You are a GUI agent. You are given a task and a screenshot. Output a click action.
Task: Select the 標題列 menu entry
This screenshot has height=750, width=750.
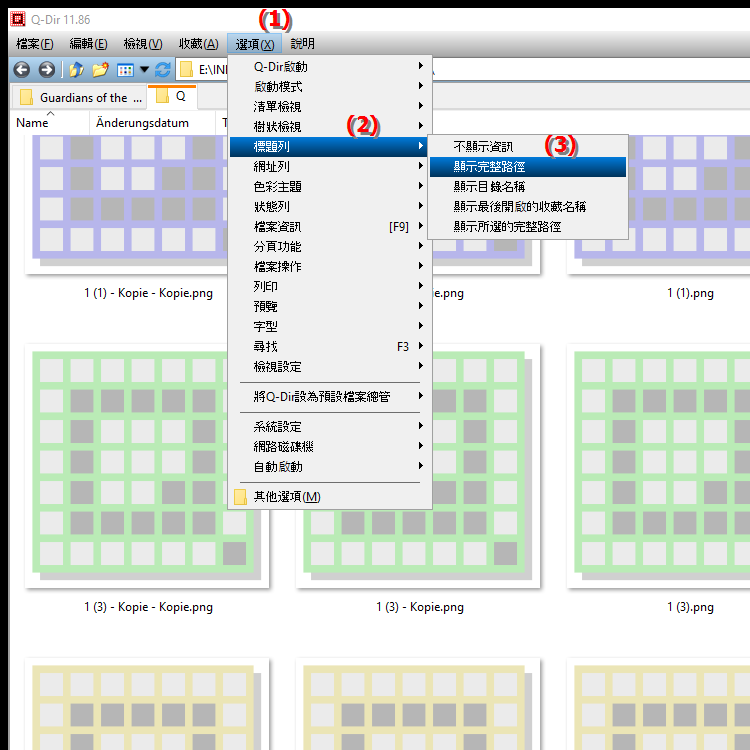[330, 146]
